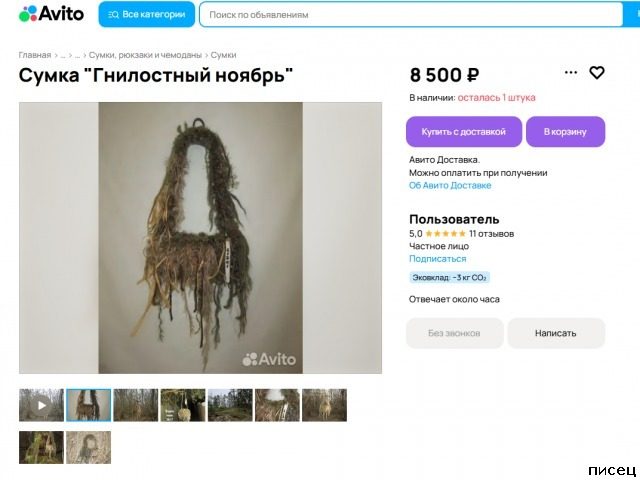Add the bag with 'В корзину'

[x=565, y=132]
